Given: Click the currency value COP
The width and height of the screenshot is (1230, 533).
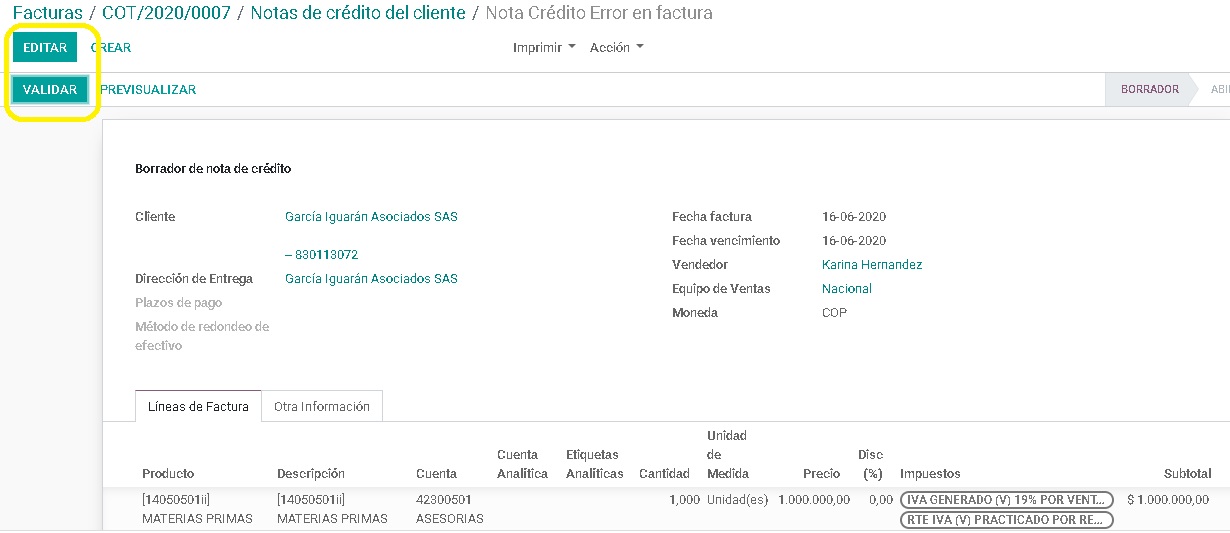Looking at the screenshot, I should tap(834, 312).
